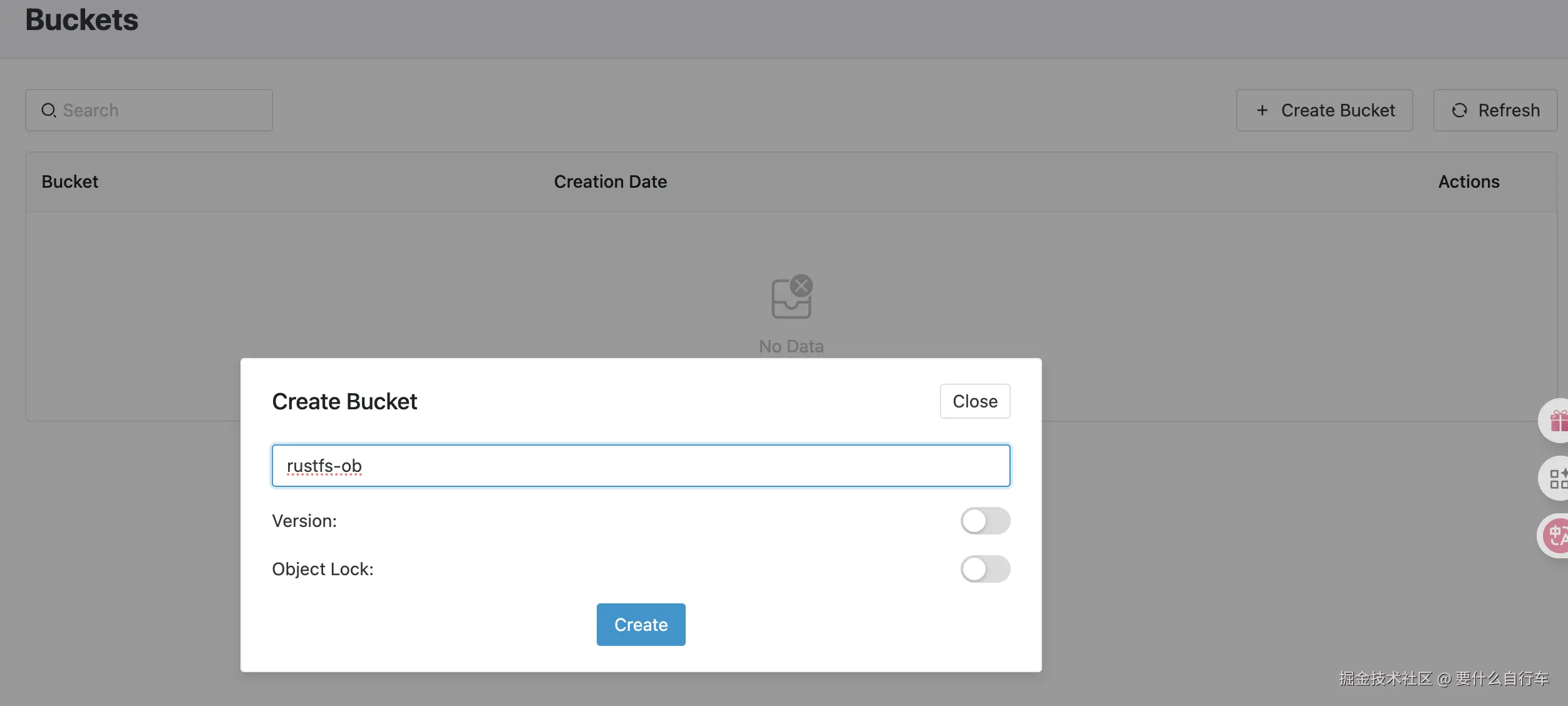1568x706 pixels.
Task: Click the Object Lock label text
Action: (x=322, y=569)
